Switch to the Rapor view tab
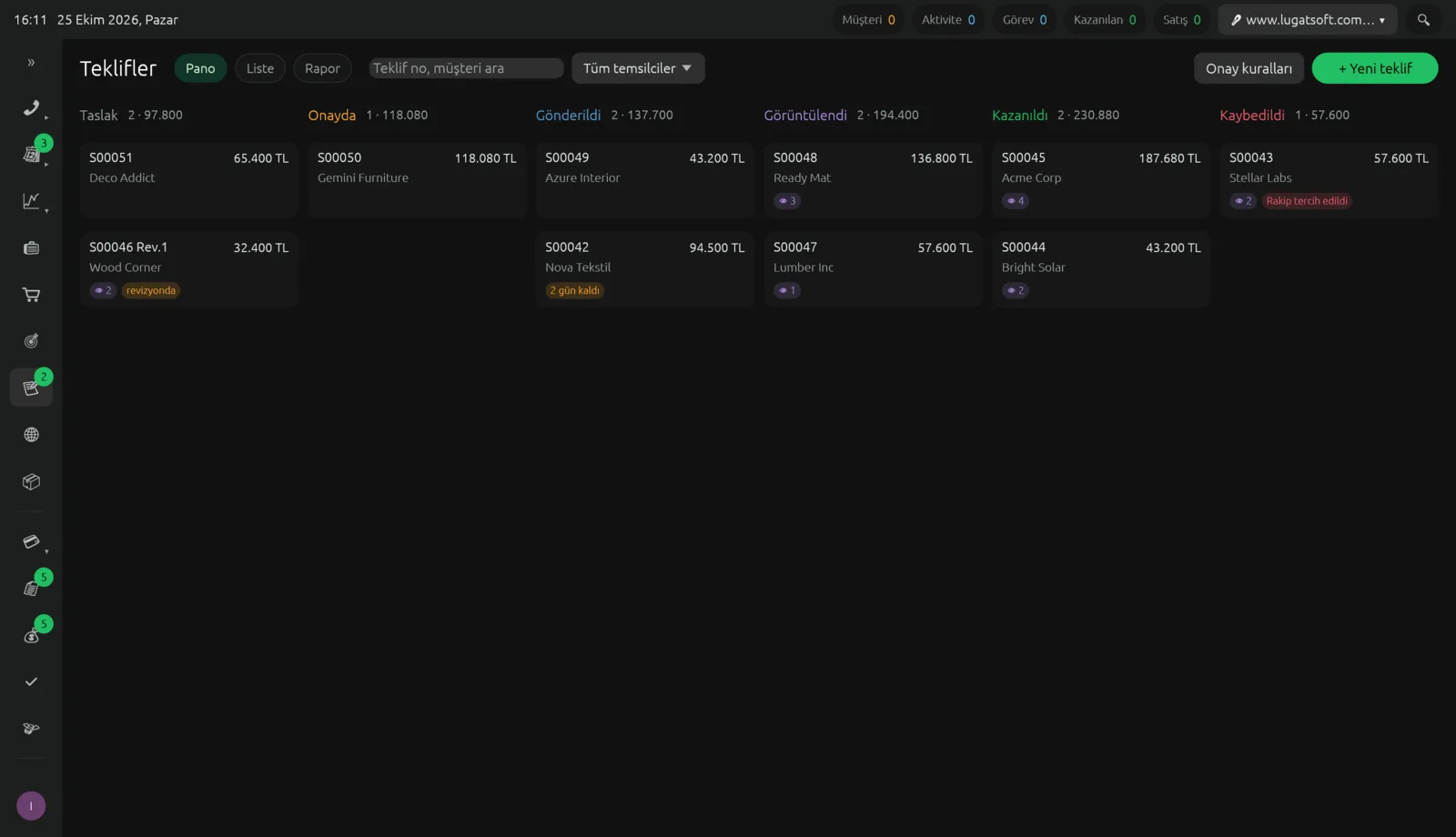Viewport: 1456px width, 837px height. (x=322, y=68)
